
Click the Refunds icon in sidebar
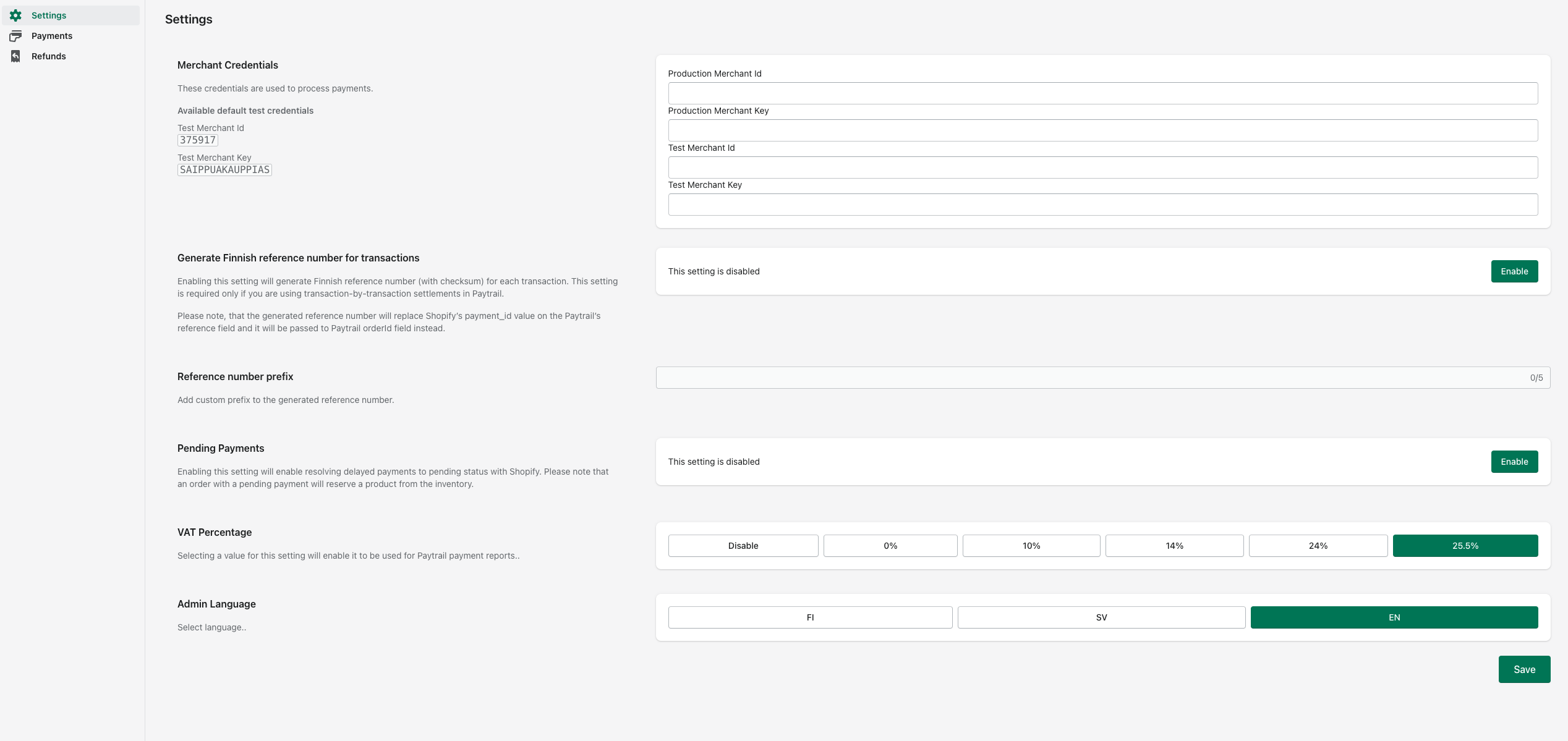tap(17, 56)
